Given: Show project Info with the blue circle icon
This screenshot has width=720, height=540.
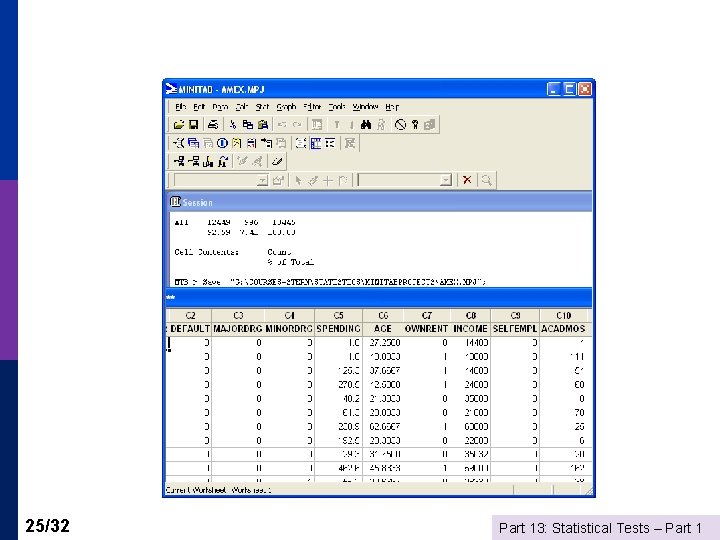Looking at the screenshot, I should (x=222, y=143).
